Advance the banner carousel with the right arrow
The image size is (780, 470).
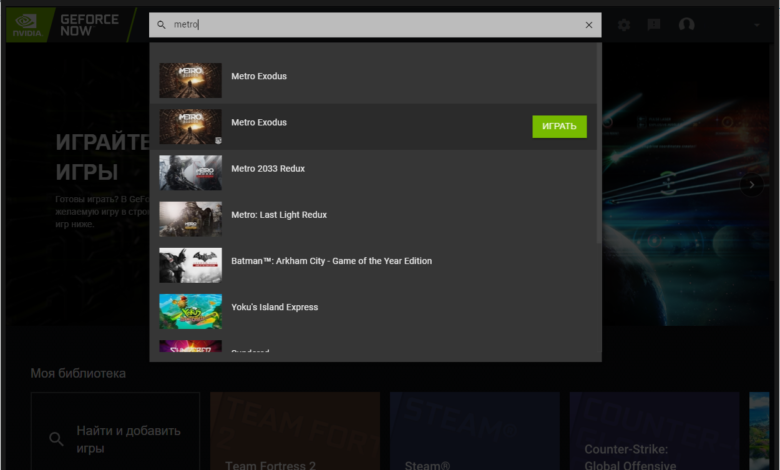pyautogui.click(x=752, y=185)
